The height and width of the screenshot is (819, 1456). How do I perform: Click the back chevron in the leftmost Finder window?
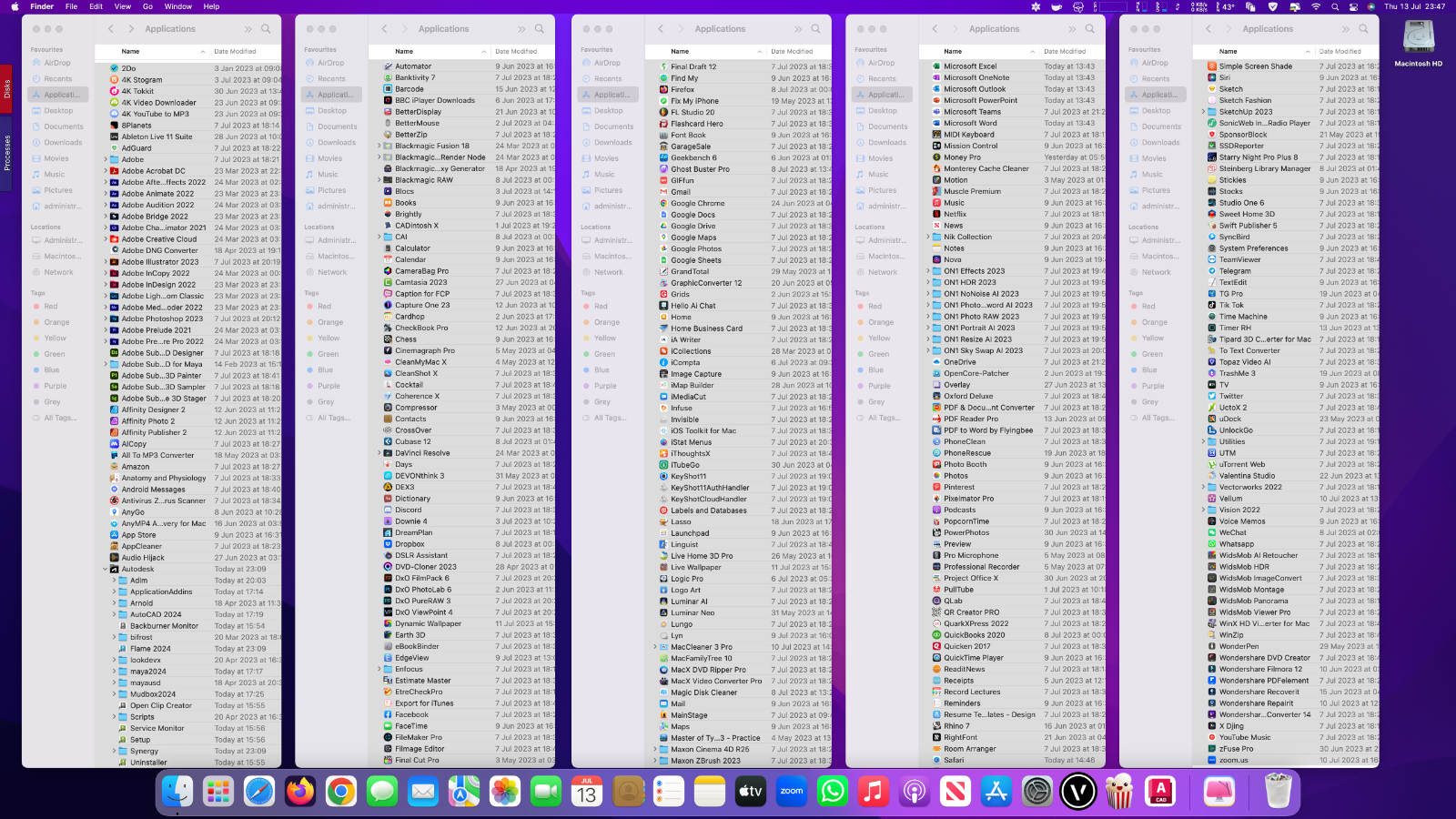(111, 29)
